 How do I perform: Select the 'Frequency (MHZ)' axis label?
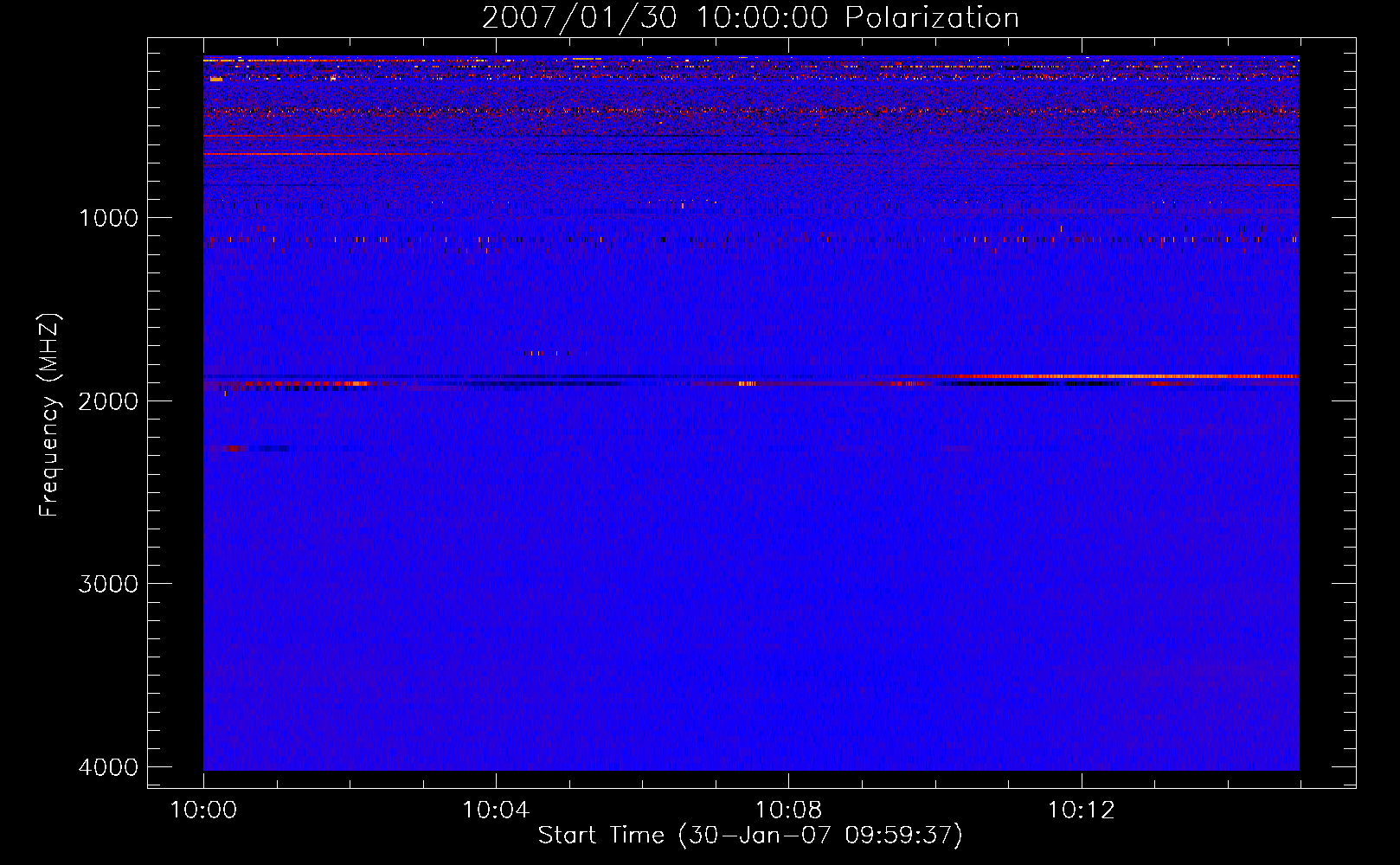49,415
